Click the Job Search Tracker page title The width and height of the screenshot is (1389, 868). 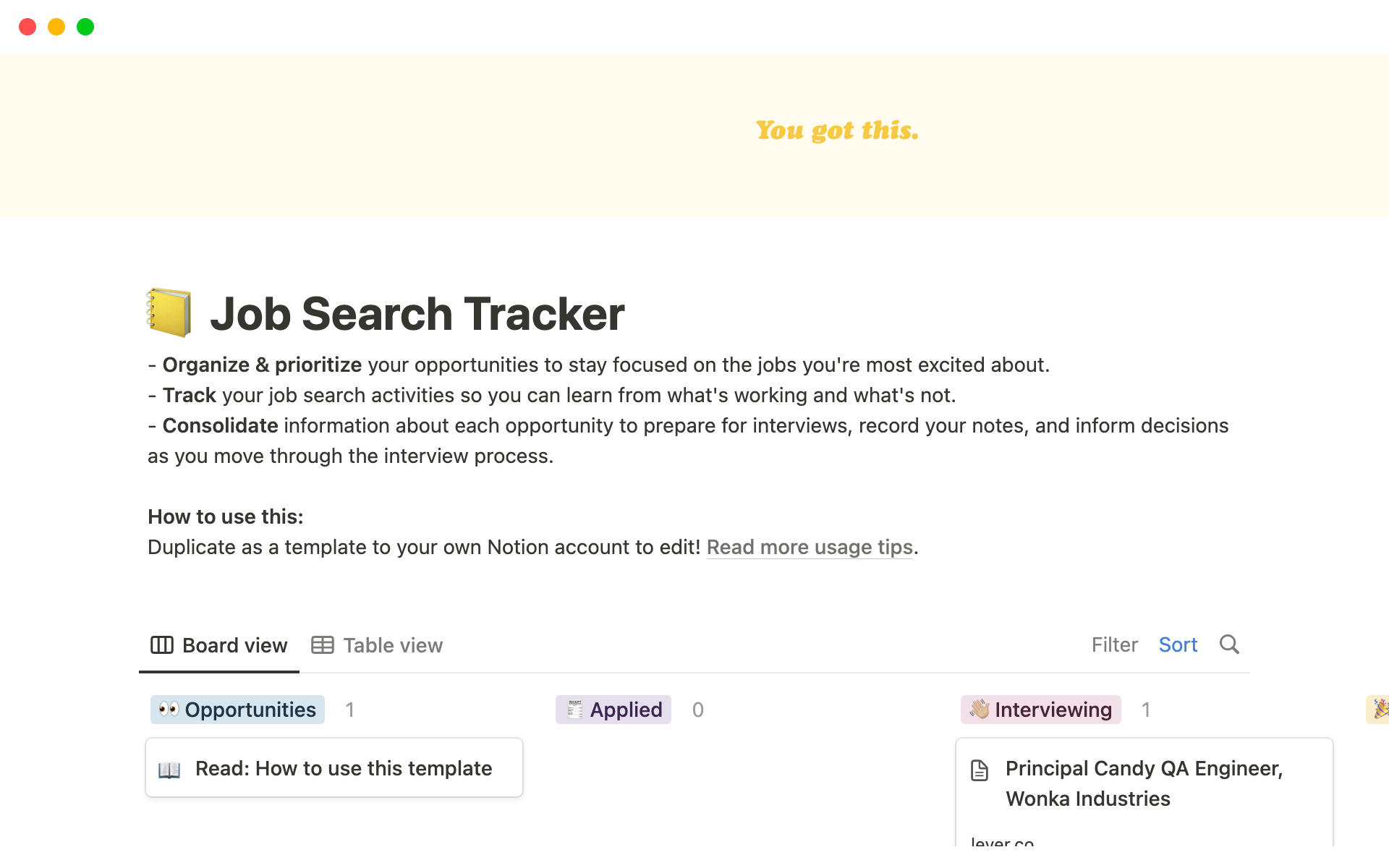coord(417,314)
